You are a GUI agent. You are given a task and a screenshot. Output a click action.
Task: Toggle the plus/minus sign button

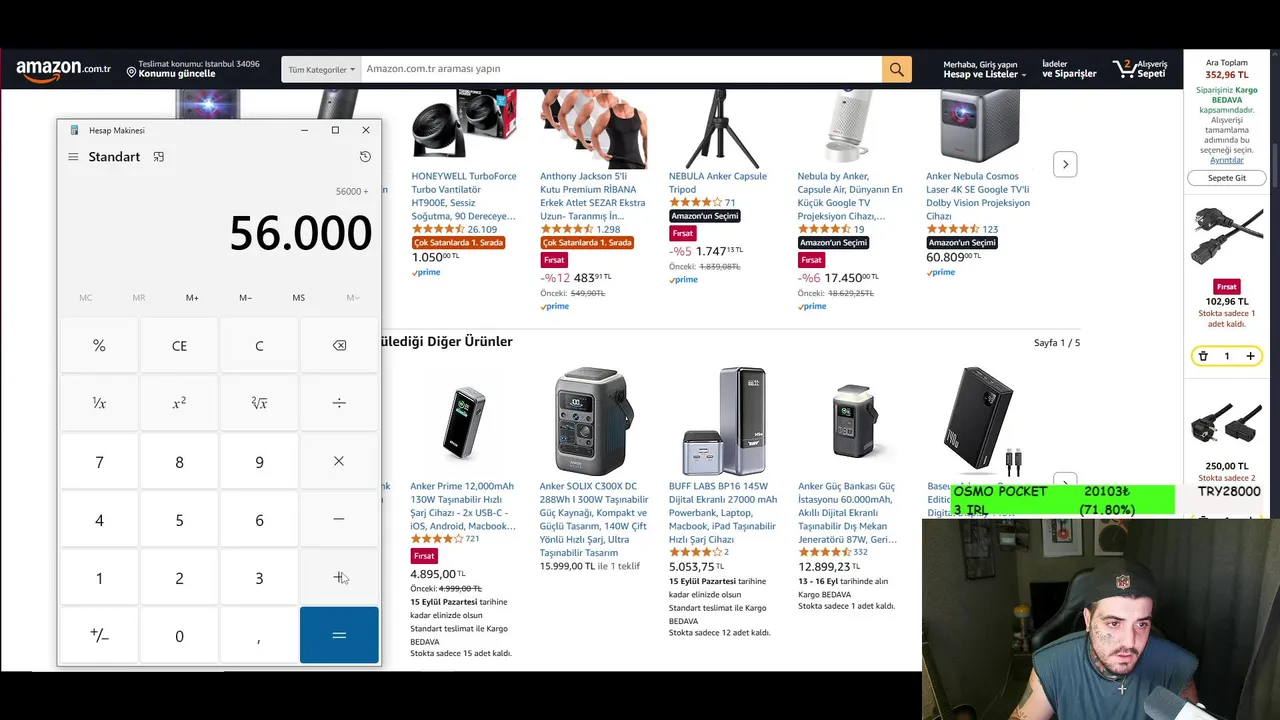[x=99, y=635]
